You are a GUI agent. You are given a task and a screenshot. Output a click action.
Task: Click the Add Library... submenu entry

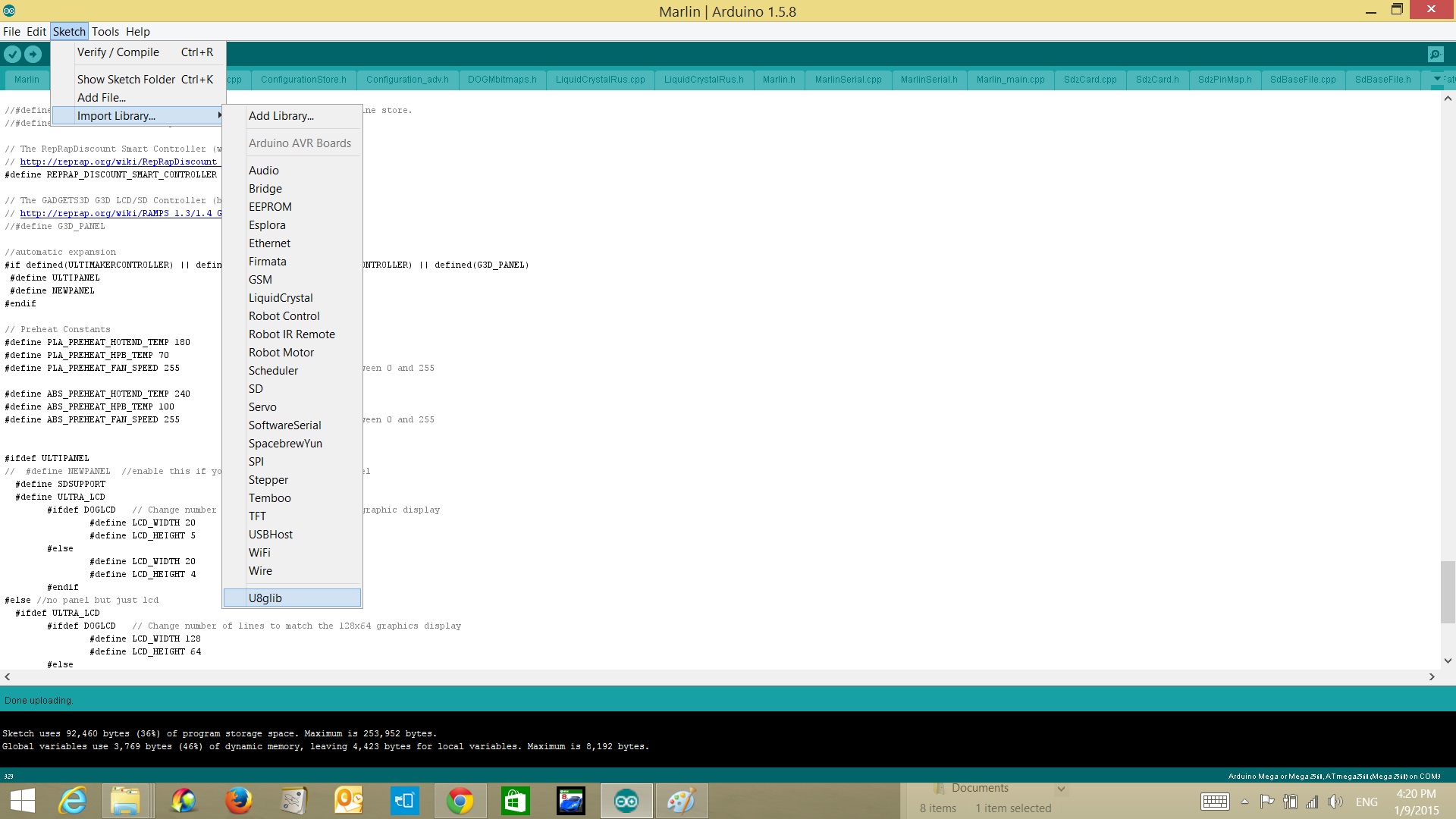click(x=281, y=116)
